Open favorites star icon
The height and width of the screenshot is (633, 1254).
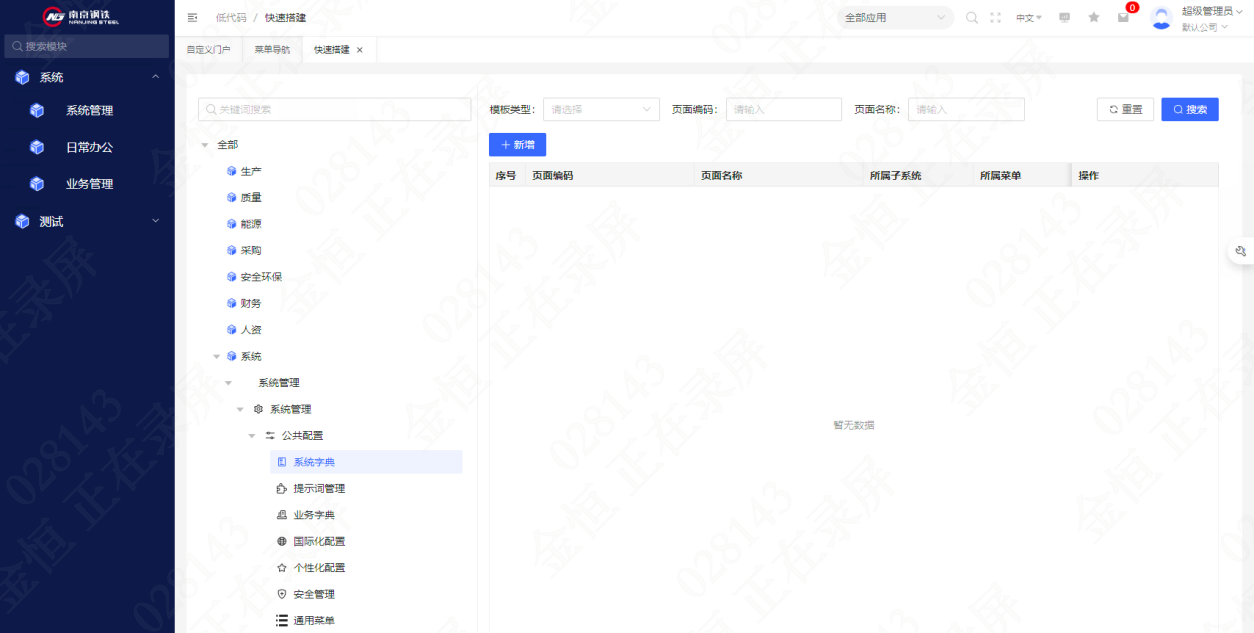point(1094,17)
